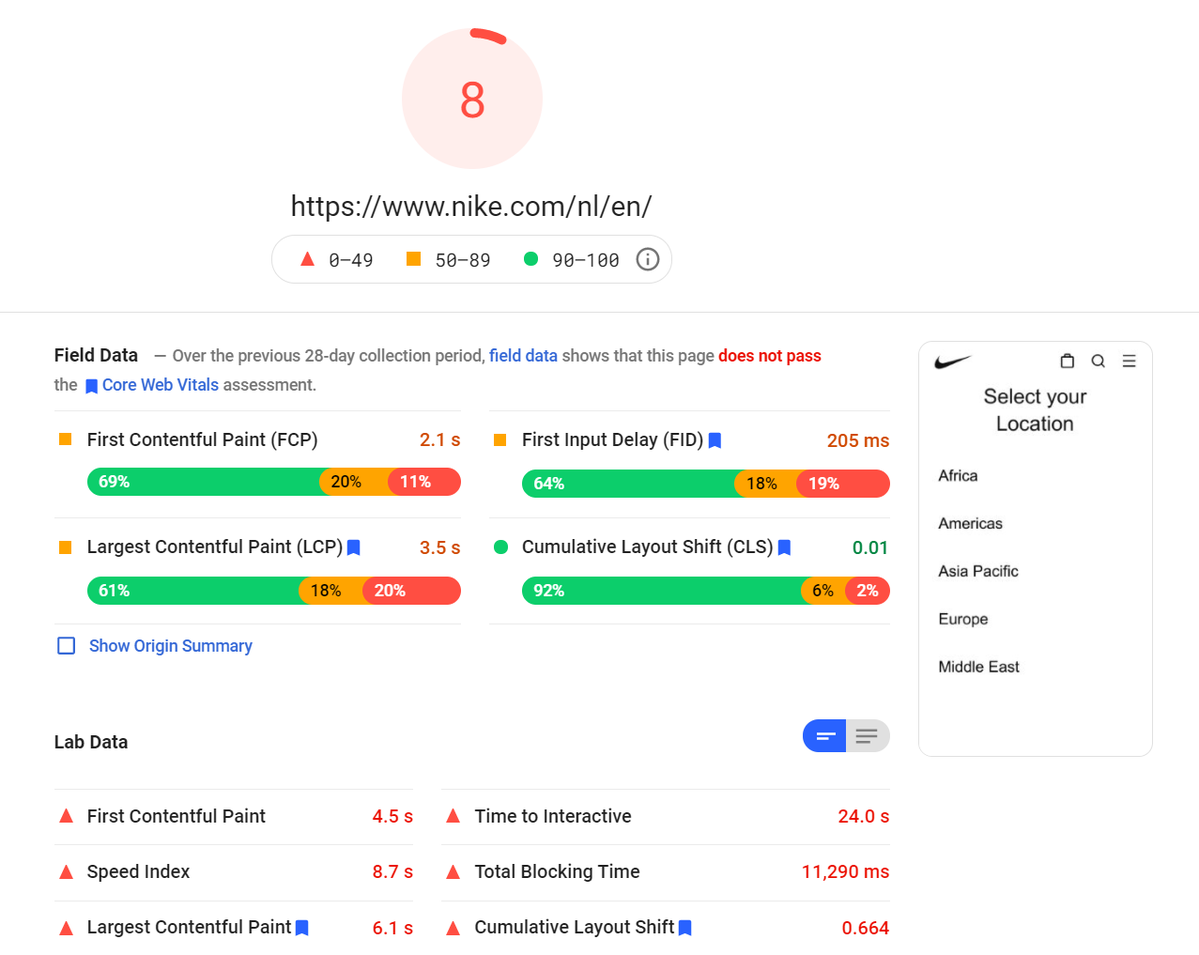1199x955 pixels.
Task: Switch to expanded lab data view
Action: tap(867, 736)
